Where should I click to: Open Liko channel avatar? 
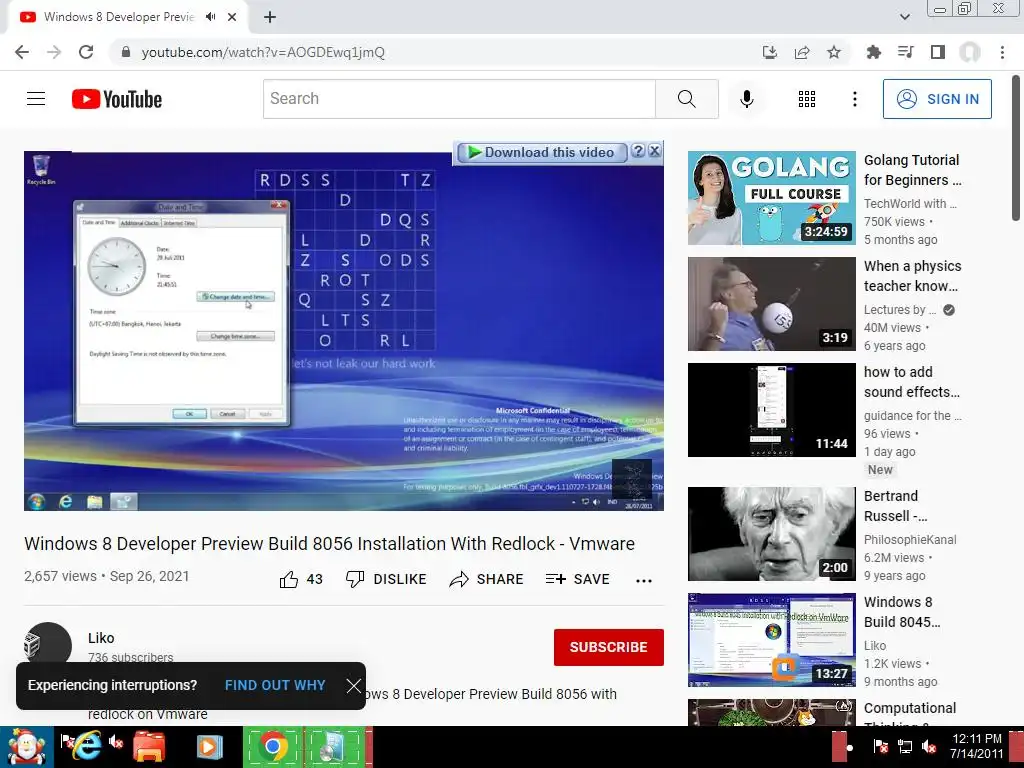[48, 645]
